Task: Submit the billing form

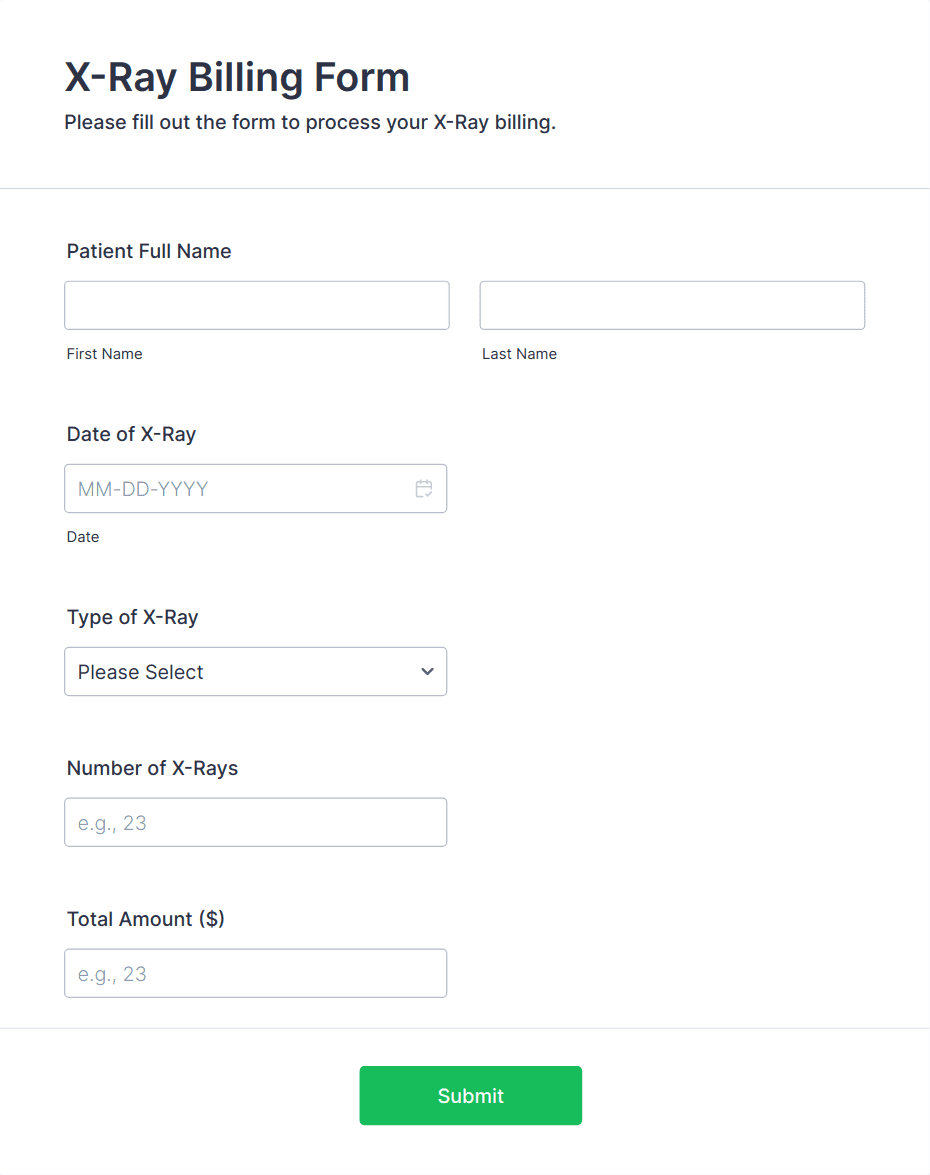Action: pyautogui.click(x=471, y=1096)
